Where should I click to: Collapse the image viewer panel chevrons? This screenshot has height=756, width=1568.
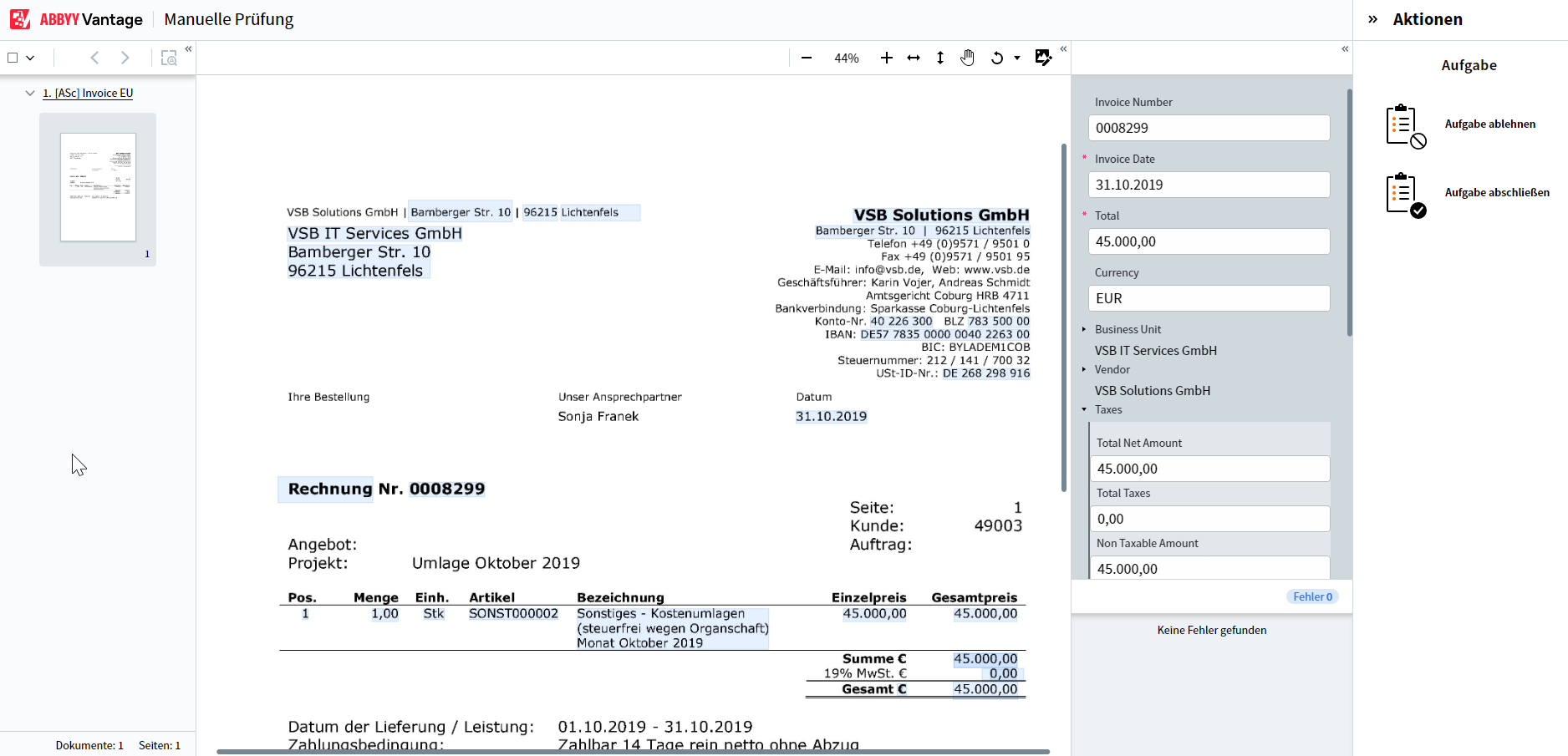[1063, 49]
